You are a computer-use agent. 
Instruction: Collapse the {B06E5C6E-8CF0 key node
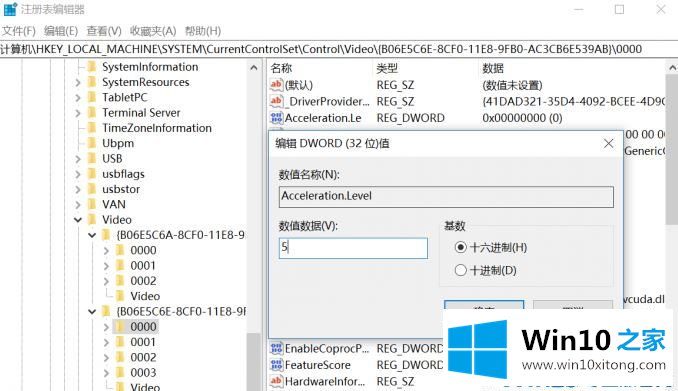point(92,311)
